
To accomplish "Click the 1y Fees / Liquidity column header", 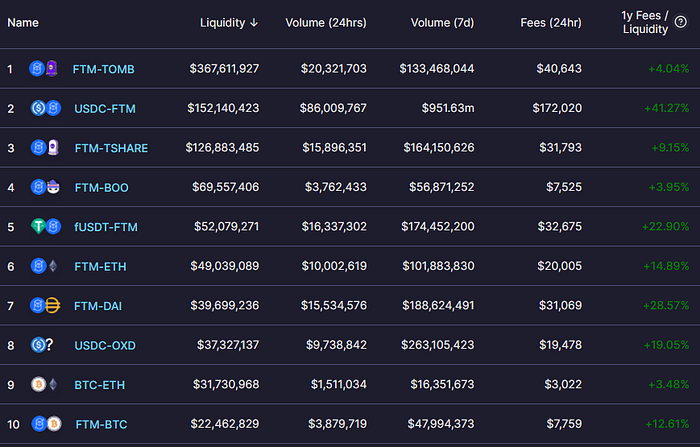I will click(645, 22).
